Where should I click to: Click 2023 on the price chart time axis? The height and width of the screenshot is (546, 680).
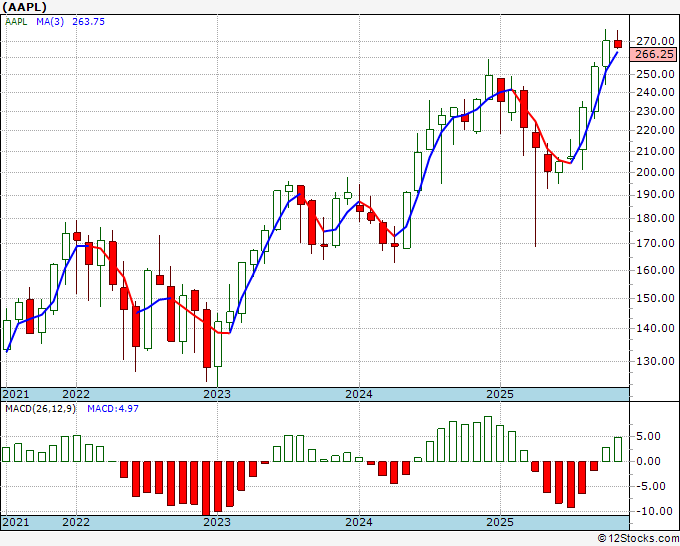[217, 394]
